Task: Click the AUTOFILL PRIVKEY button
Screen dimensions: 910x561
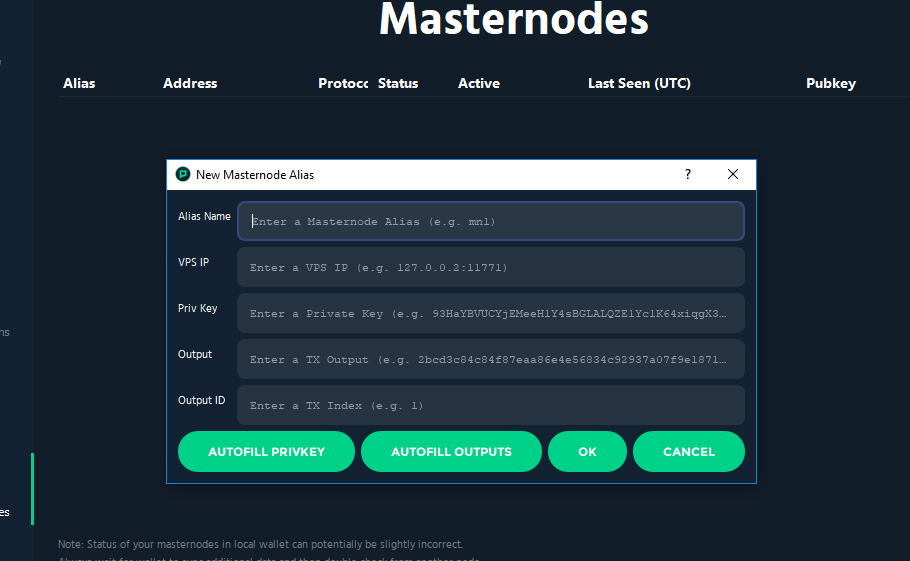Action: [266, 451]
